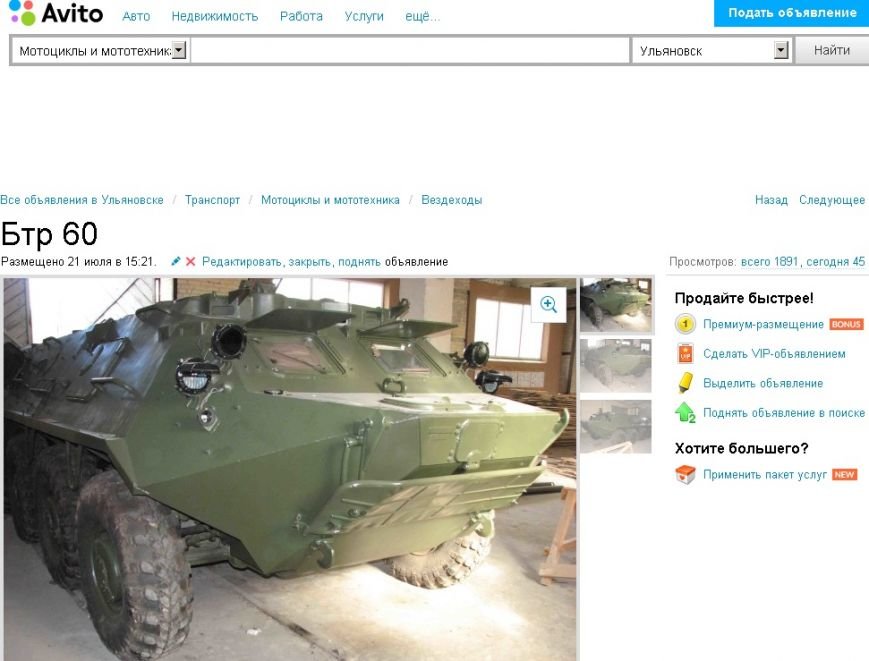Image resolution: width=869 pixels, height=661 pixels.
Task: Open the Авто section
Action: tap(135, 16)
